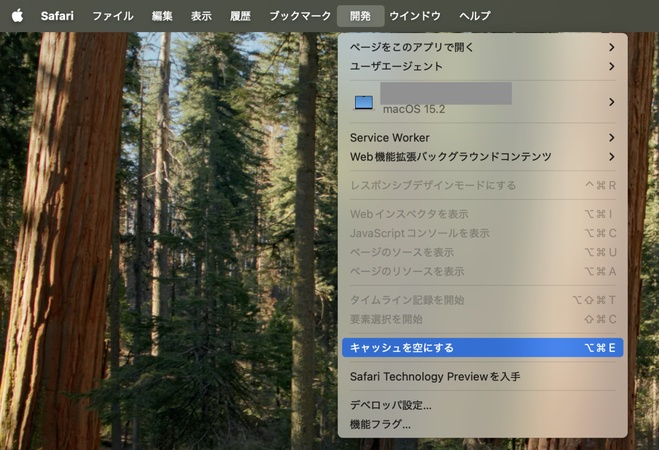Close the 開発 menu in menu bar
Viewport: 659px width, 450px height.
tap(360, 16)
